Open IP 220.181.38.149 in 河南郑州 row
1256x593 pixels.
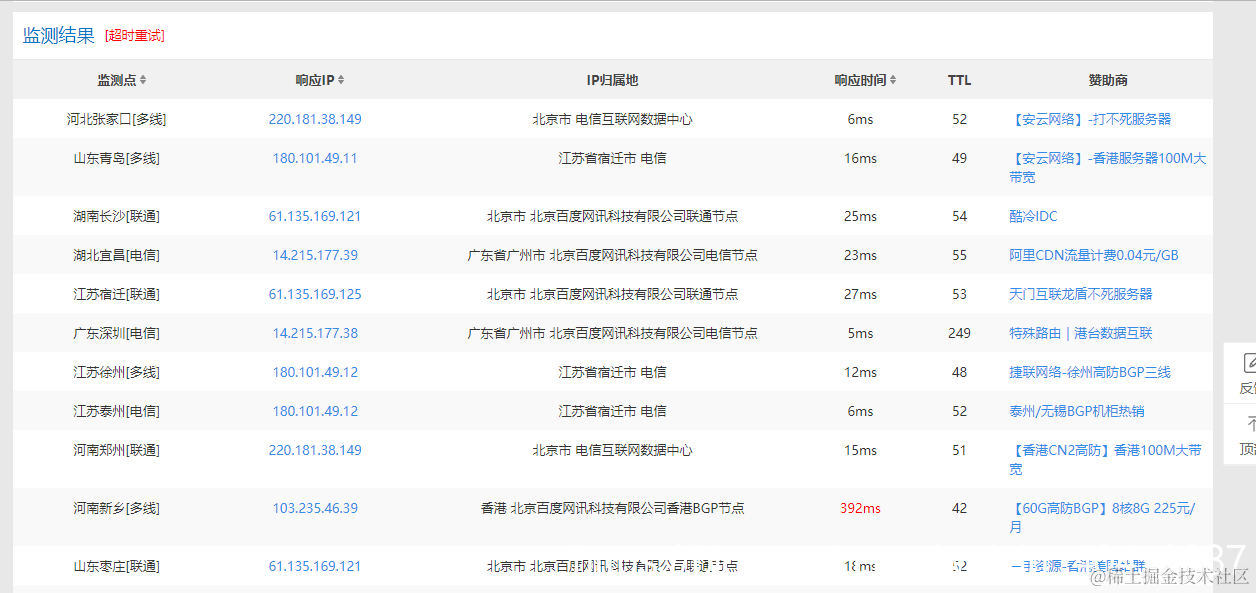tap(315, 450)
